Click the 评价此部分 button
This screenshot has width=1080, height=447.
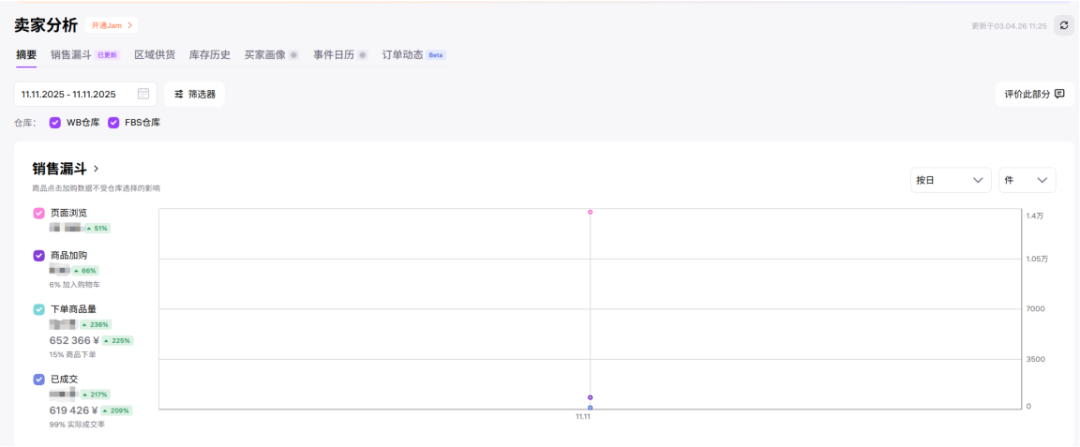1035,94
